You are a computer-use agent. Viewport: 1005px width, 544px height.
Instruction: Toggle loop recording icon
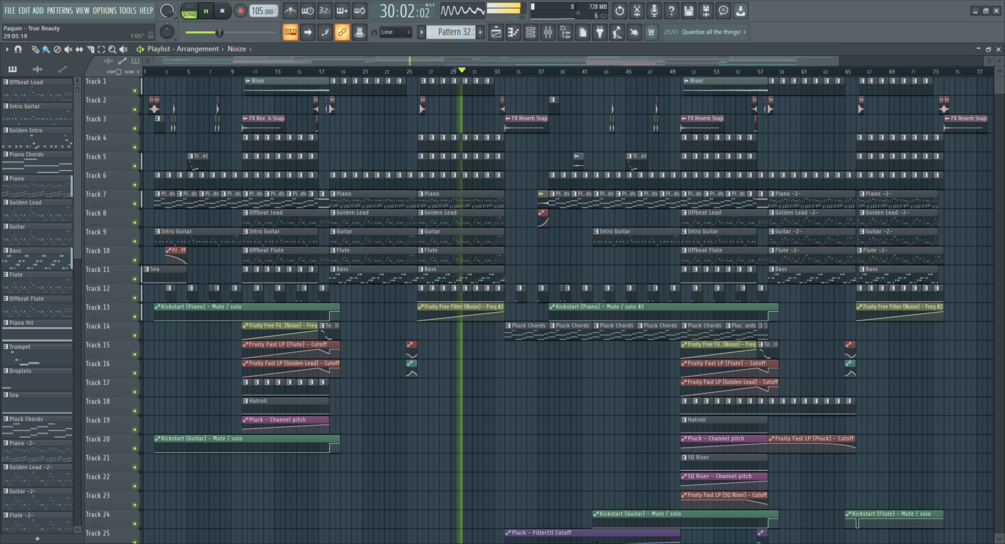[x=360, y=11]
